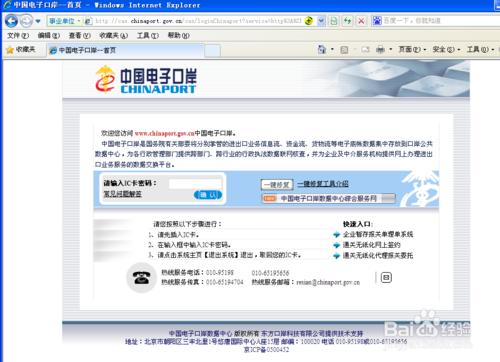Open the 安全 command bar dropdown
The width and height of the screenshot is (500, 362).
point(446,50)
